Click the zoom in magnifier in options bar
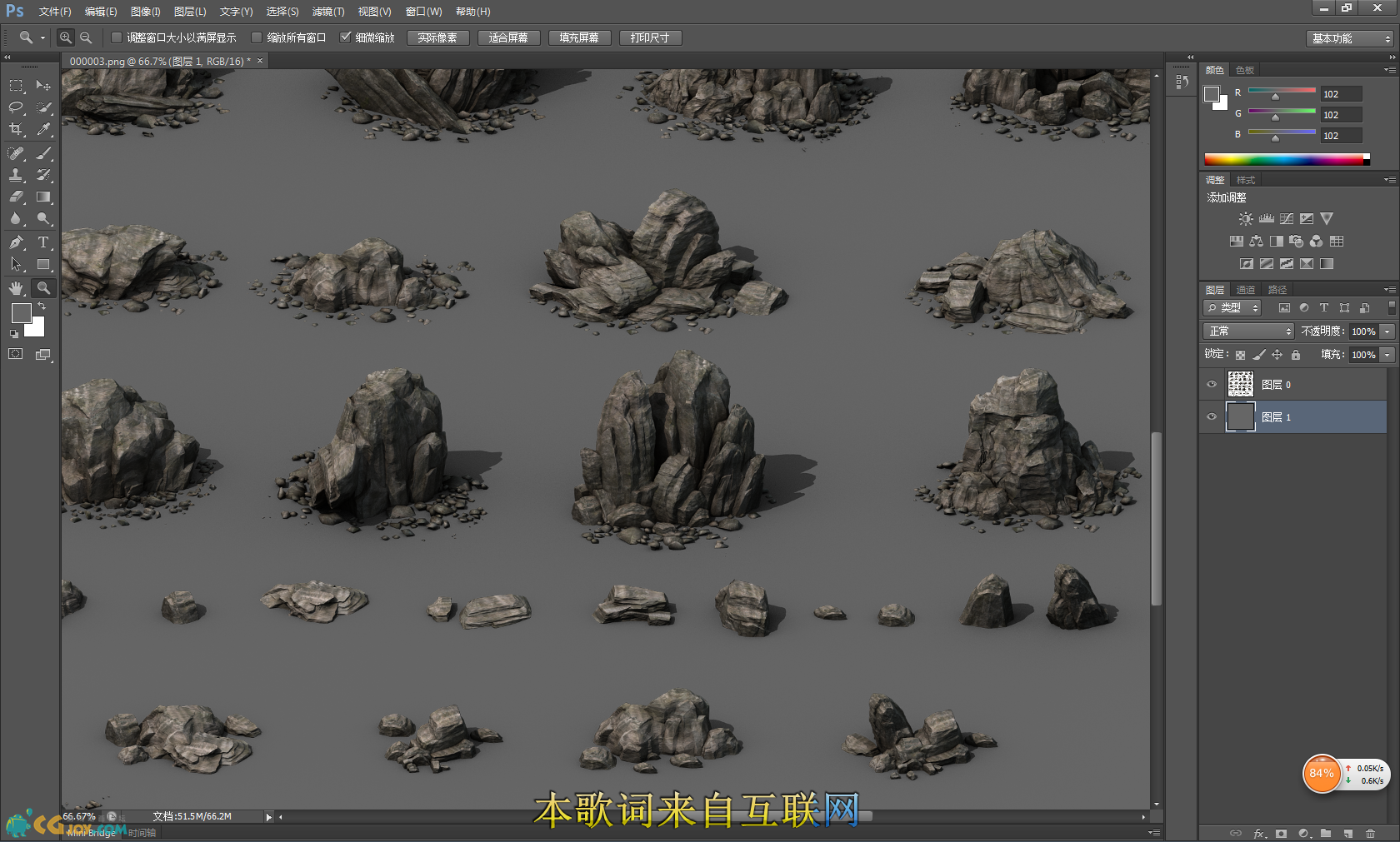 (x=65, y=37)
